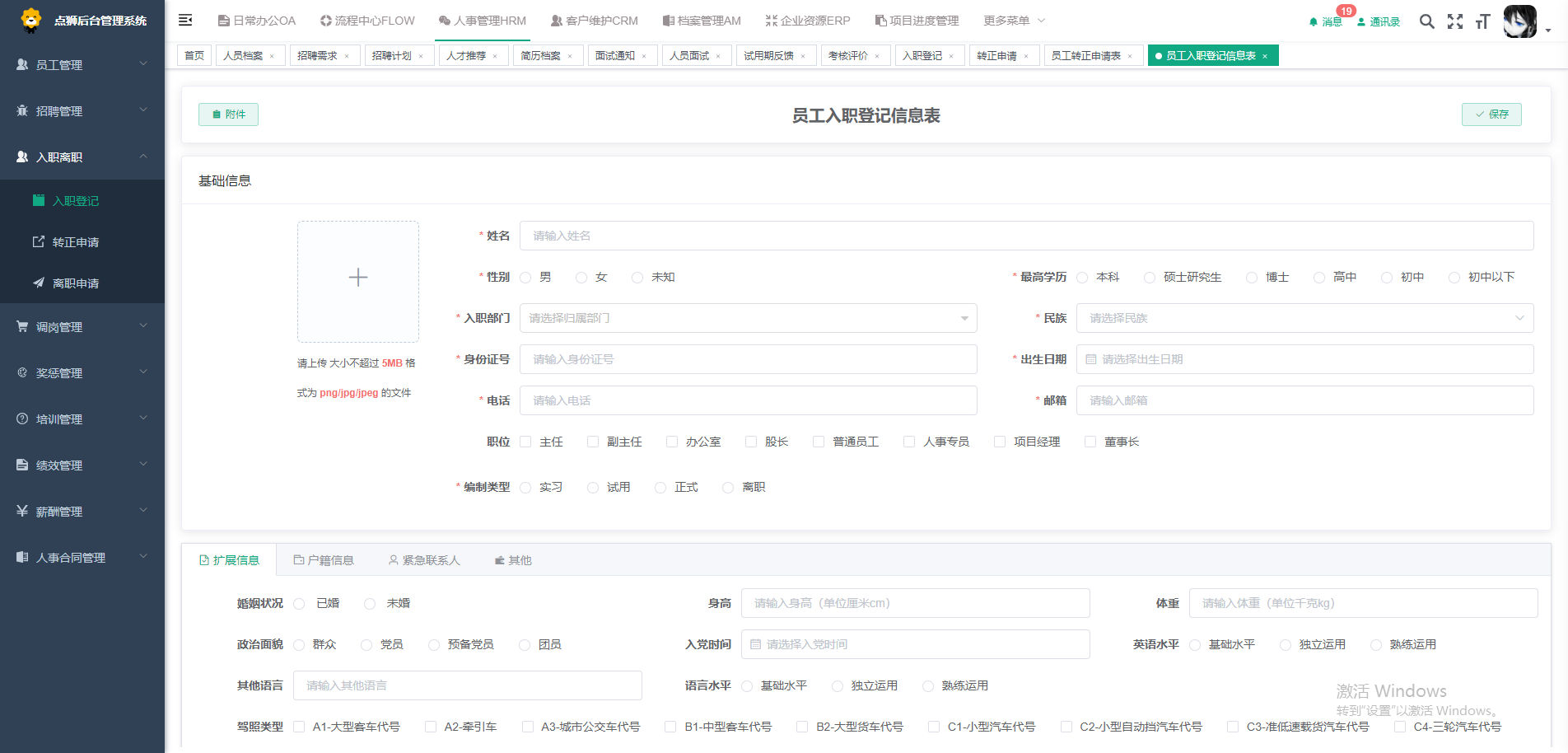Select gender 女 radio
1568x753 pixels.
[581, 278]
